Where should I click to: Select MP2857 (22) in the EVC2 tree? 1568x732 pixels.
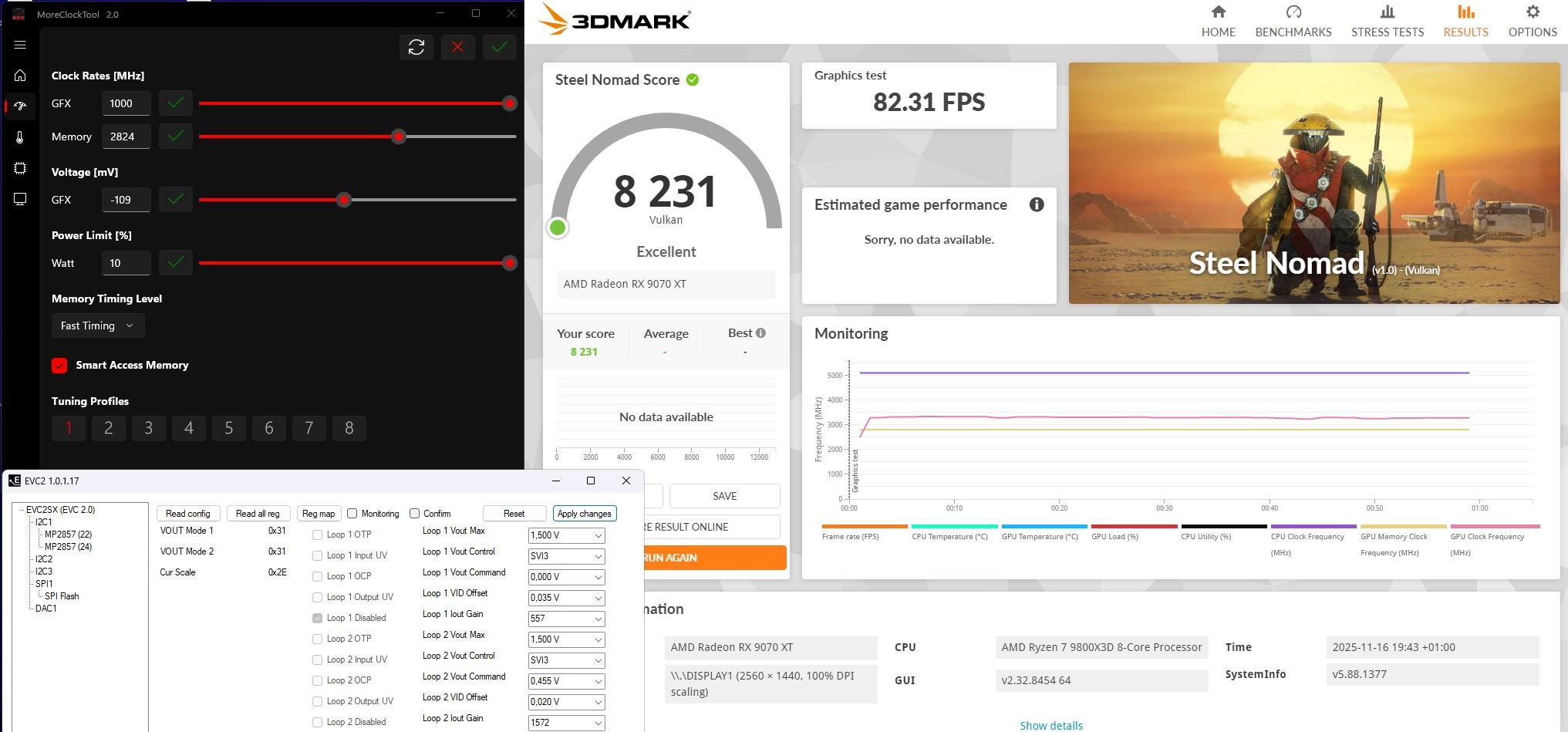click(68, 535)
